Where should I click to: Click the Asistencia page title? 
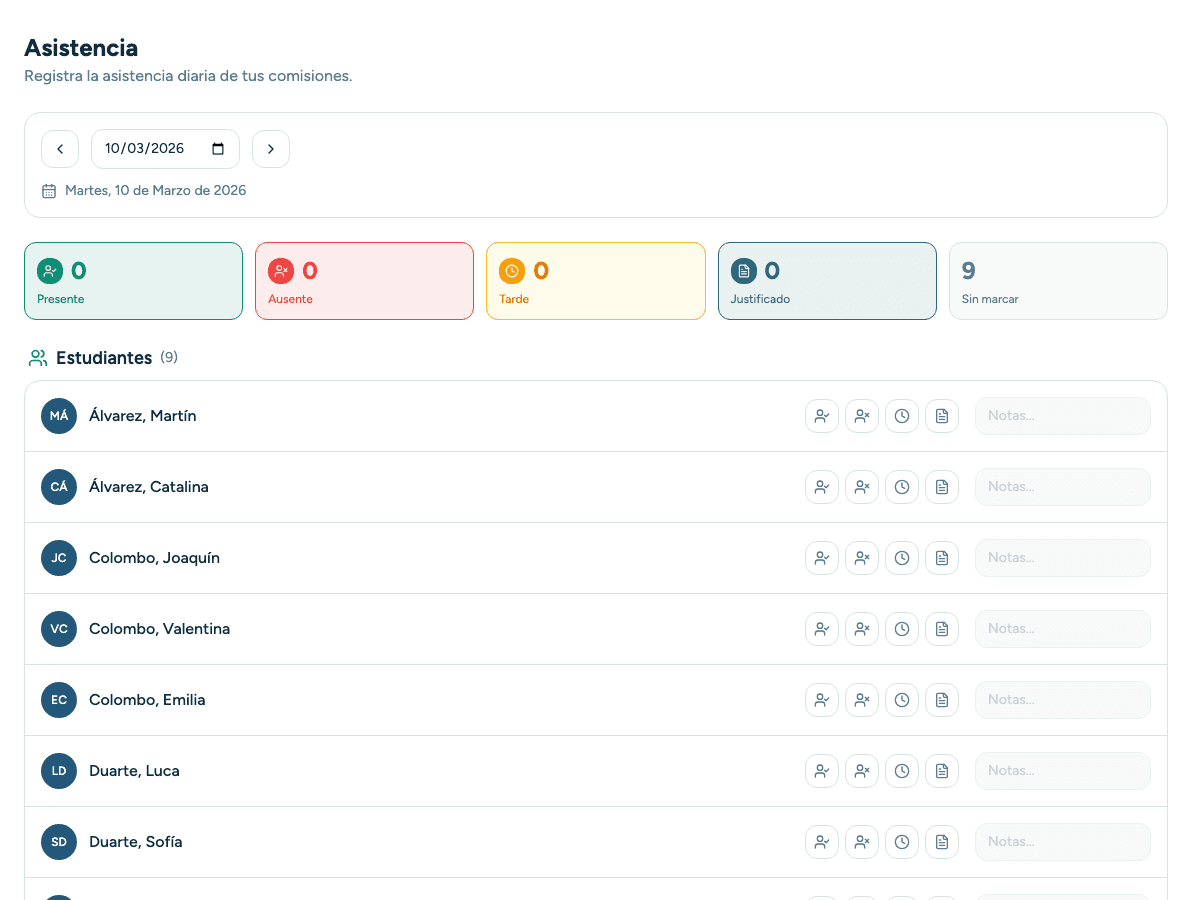[x=81, y=47]
